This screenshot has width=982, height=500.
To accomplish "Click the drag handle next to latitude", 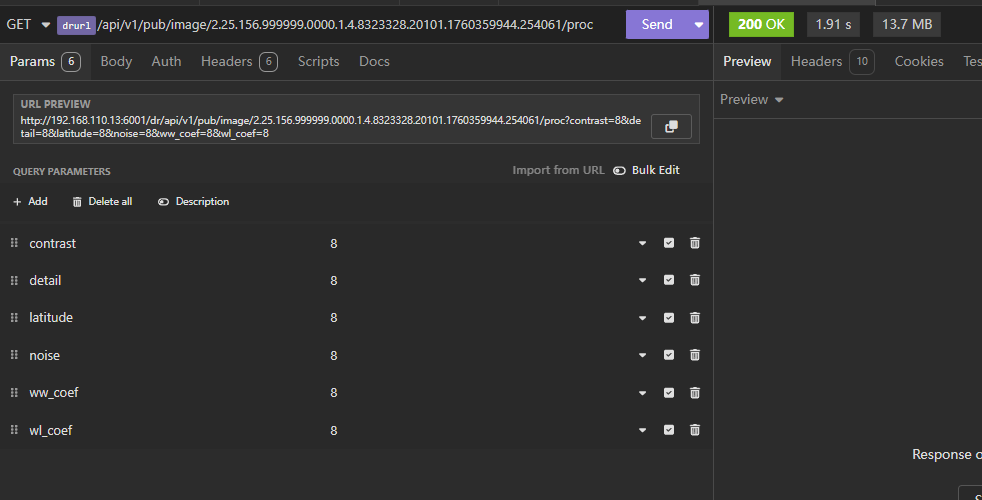I will pos(14,317).
